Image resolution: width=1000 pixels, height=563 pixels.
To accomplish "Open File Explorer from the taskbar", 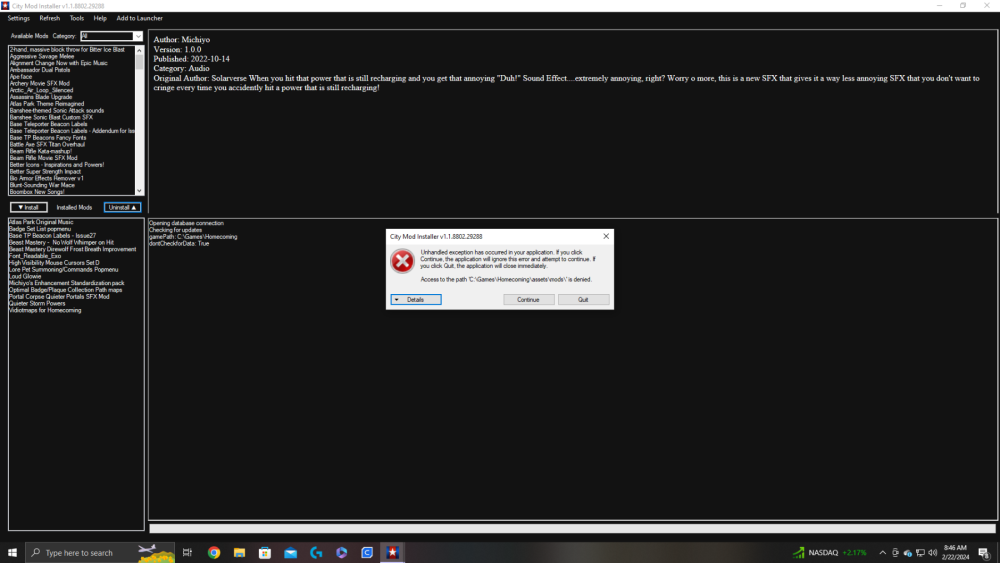I will (x=239, y=552).
